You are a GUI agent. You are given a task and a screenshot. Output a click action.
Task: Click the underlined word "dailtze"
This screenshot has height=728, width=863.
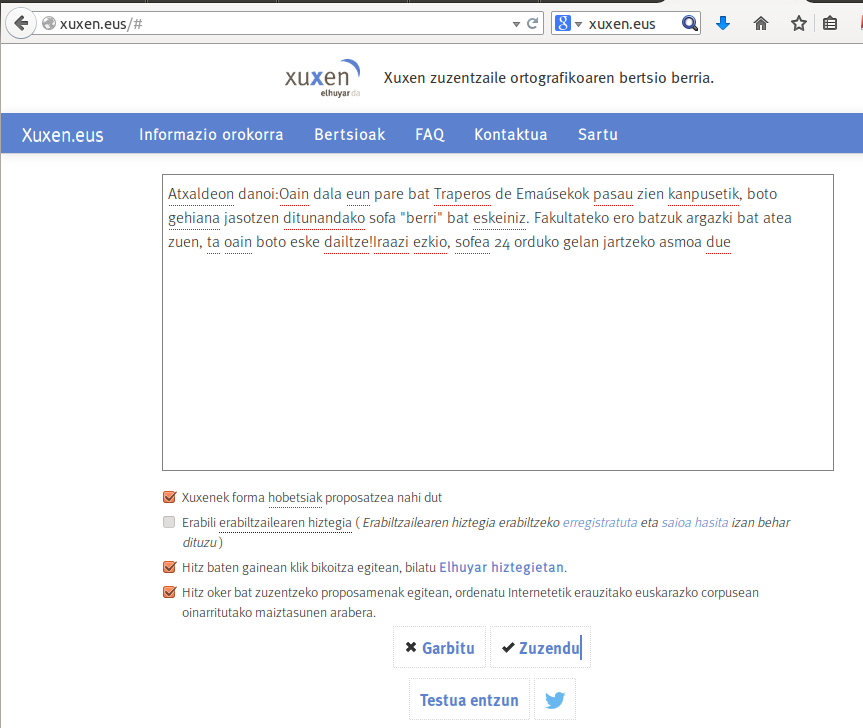pos(346,243)
